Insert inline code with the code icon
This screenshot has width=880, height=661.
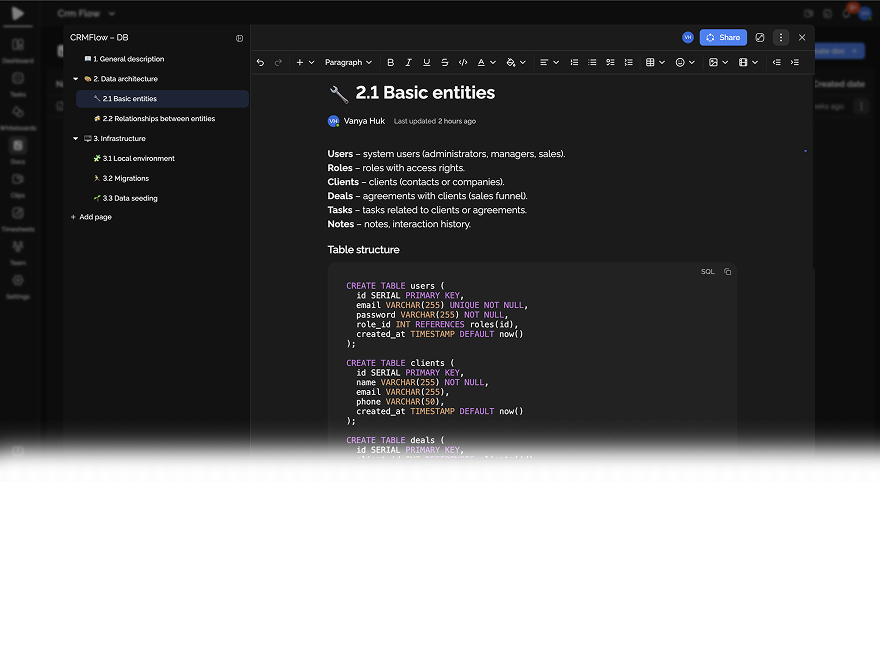(x=462, y=62)
